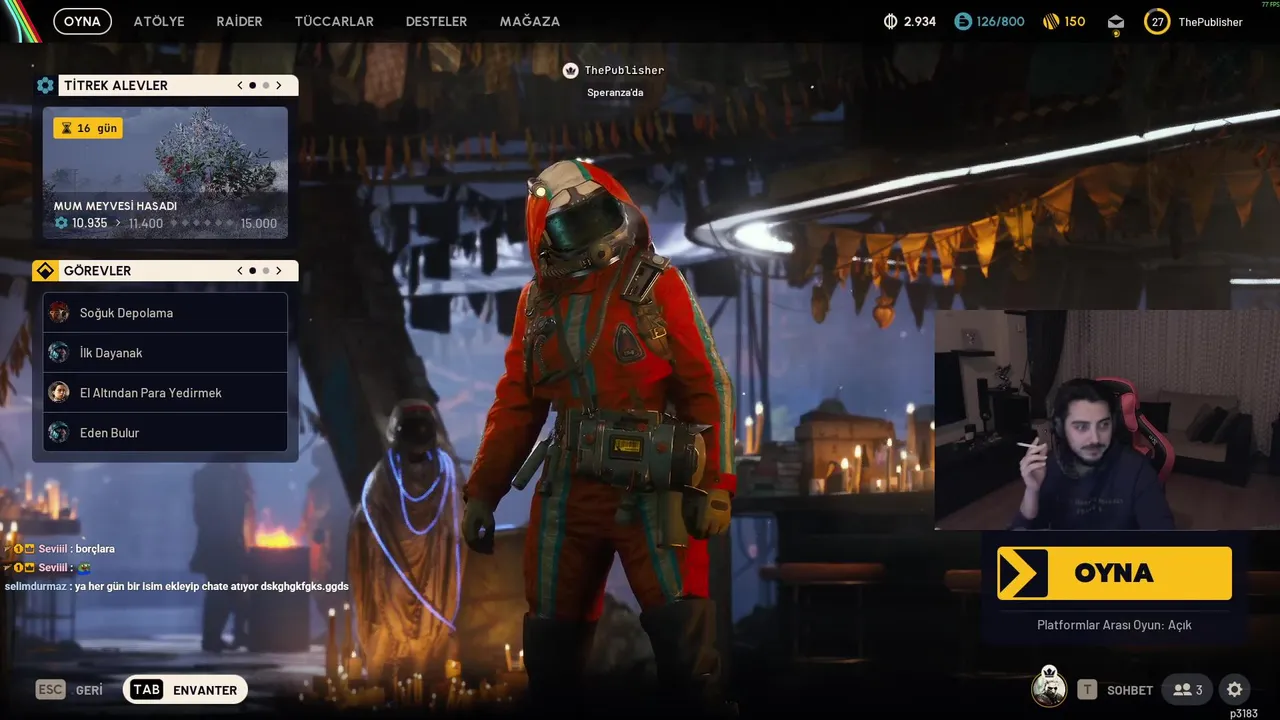Go to the TÜCCARLAR tab
The image size is (1280, 720).
tap(334, 21)
